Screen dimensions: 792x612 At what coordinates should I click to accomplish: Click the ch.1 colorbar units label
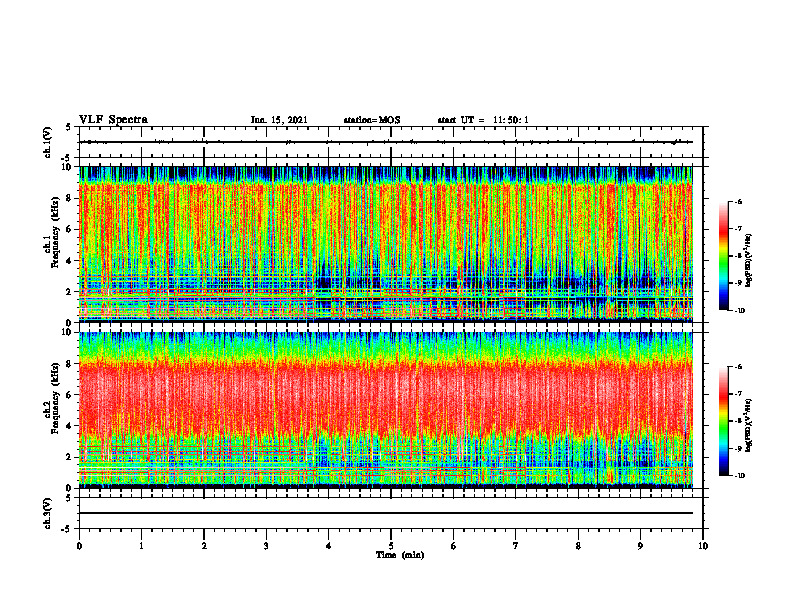(x=749, y=261)
